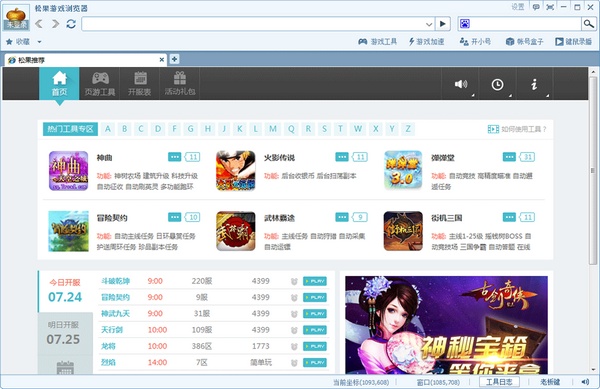Click the alarm reminder icon for 烈焰
This screenshot has height=389, width=600.
coord(294,363)
